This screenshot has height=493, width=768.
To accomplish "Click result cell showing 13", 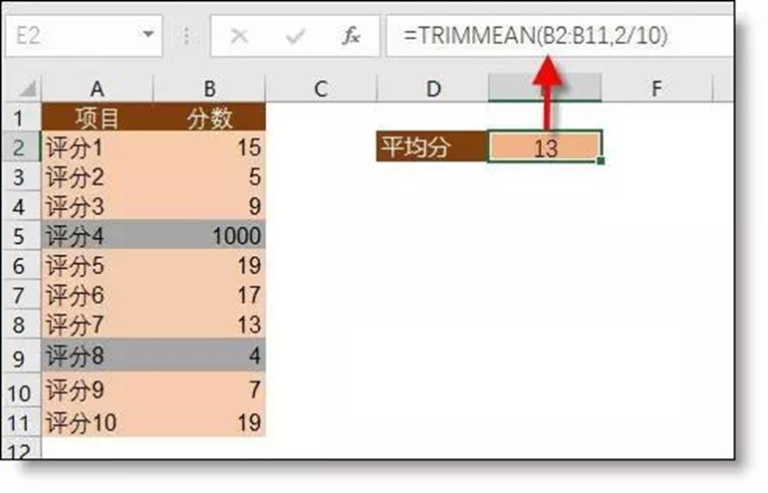I will [545, 148].
